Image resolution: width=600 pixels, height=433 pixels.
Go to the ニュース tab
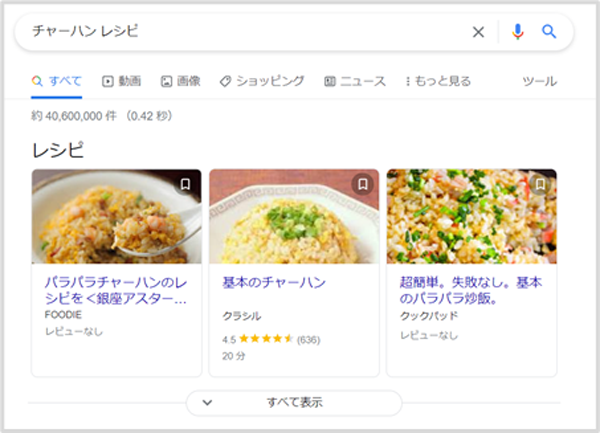[355, 81]
